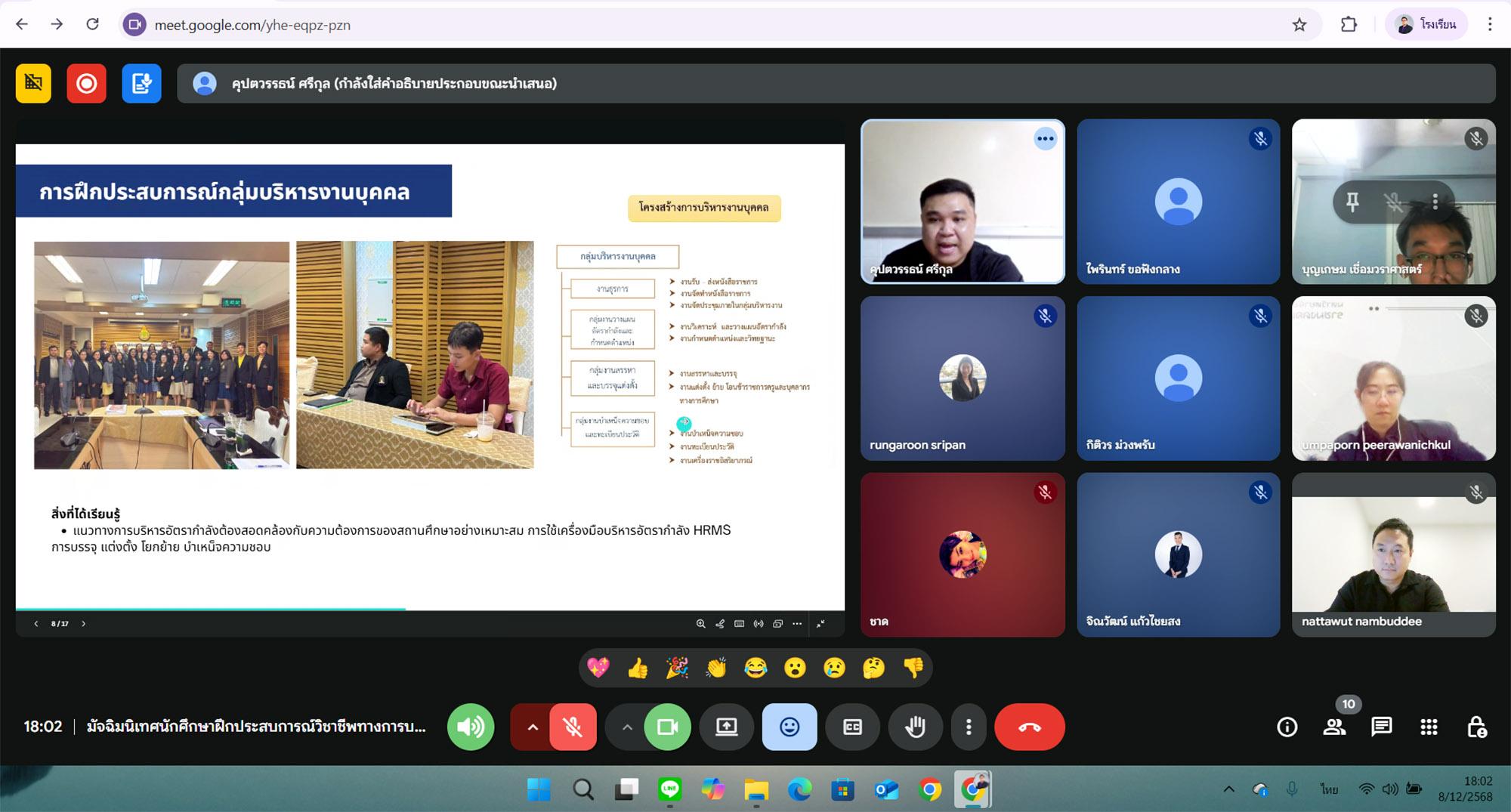Open the blue notes extension icon
The width and height of the screenshot is (1511, 812).
[x=141, y=83]
